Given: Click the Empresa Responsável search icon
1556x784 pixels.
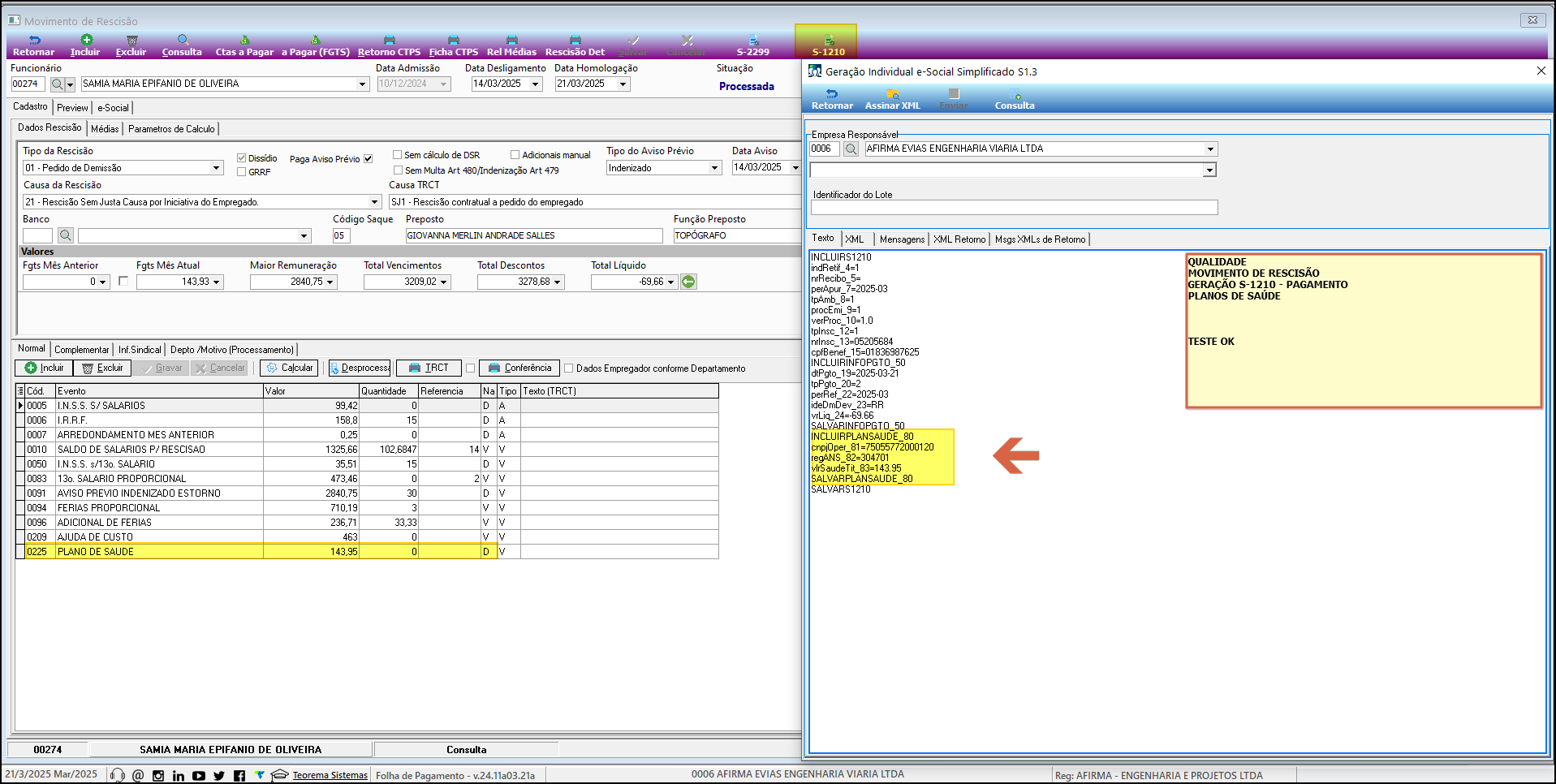Looking at the screenshot, I should (851, 149).
